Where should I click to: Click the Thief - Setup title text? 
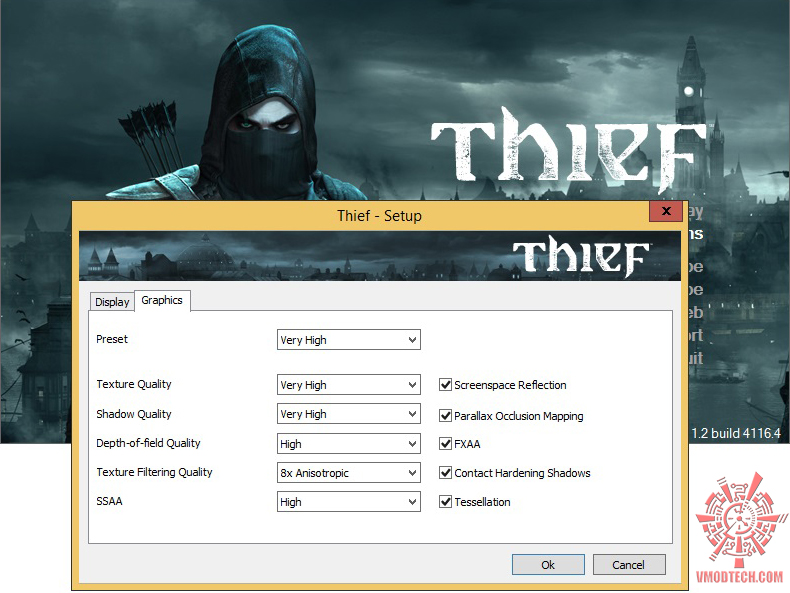pos(379,216)
